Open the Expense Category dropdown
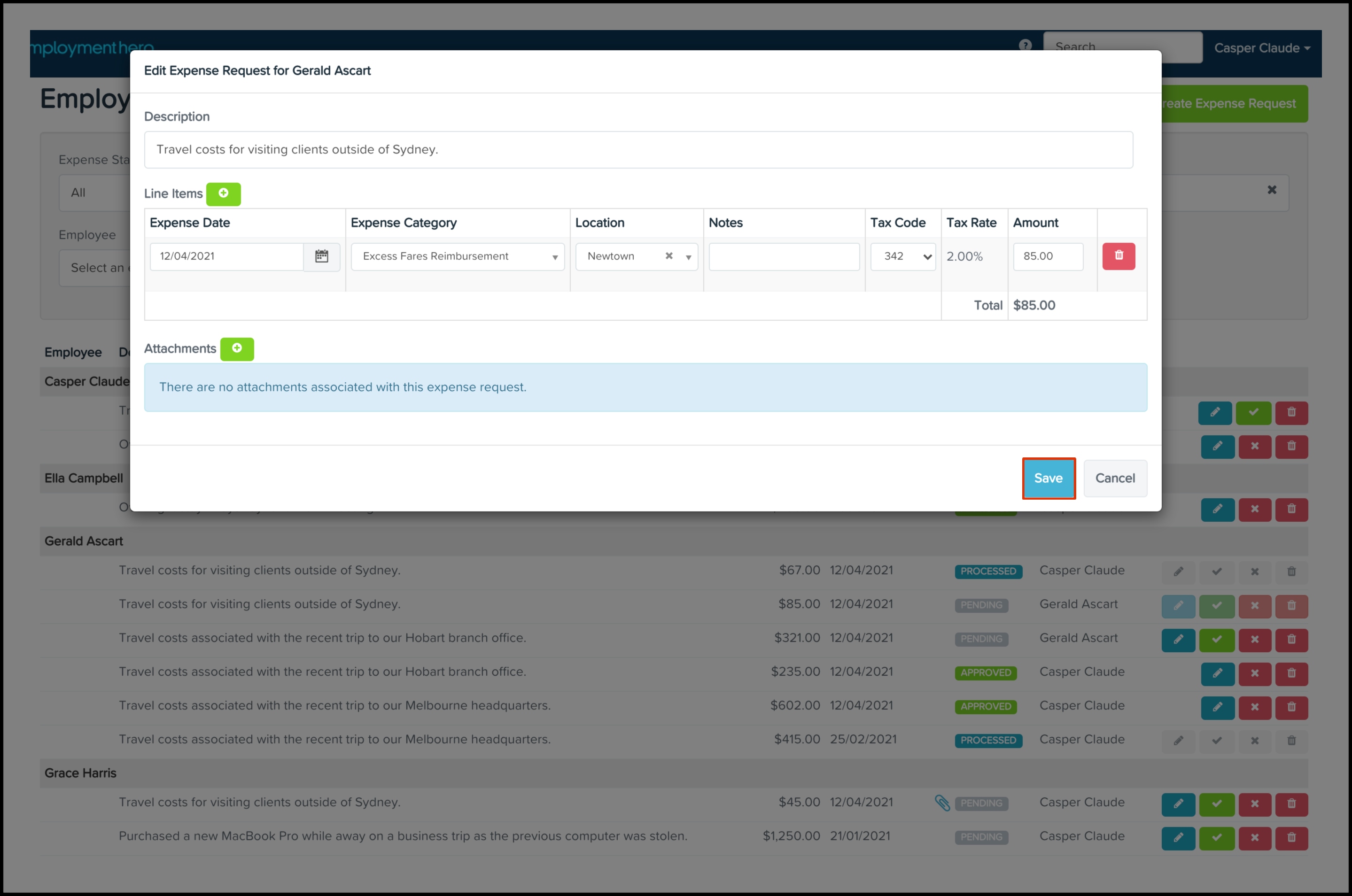Viewport: 1352px width, 896px height. tap(458, 256)
